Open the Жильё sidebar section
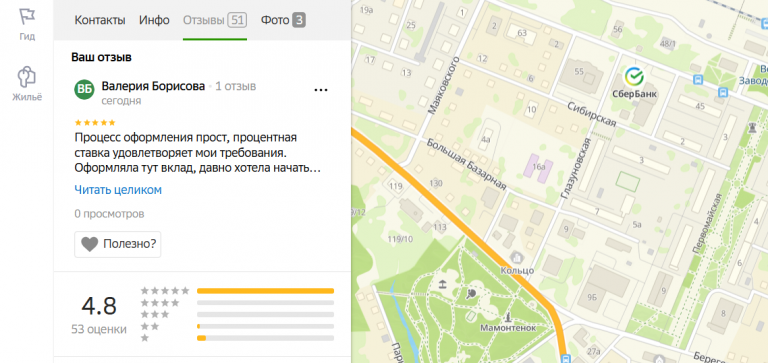The image size is (768, 363). [27, 84]
